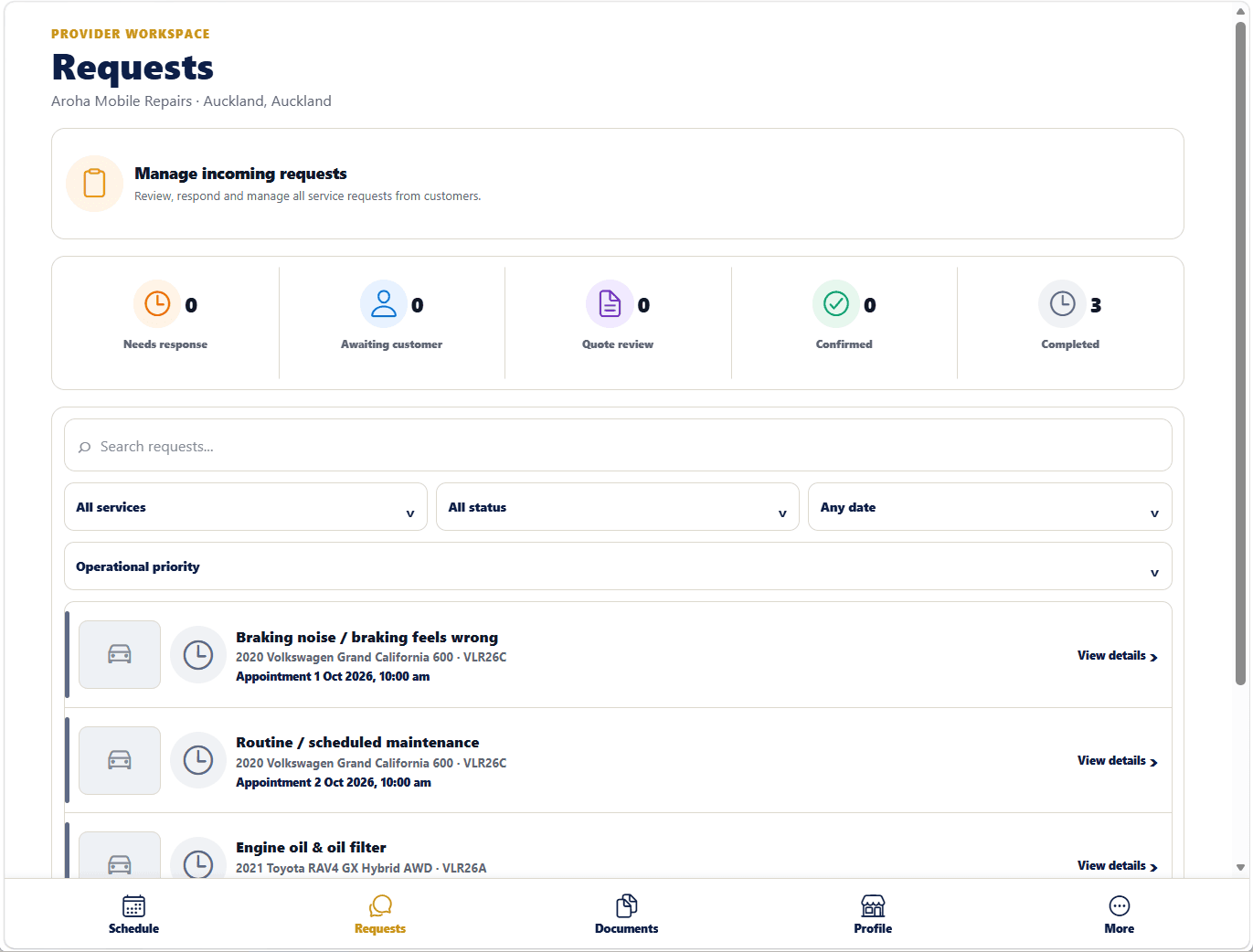Click car thumbnail for Braking noise request
This screenshot has height=952, width=1253.
(120, 654)
